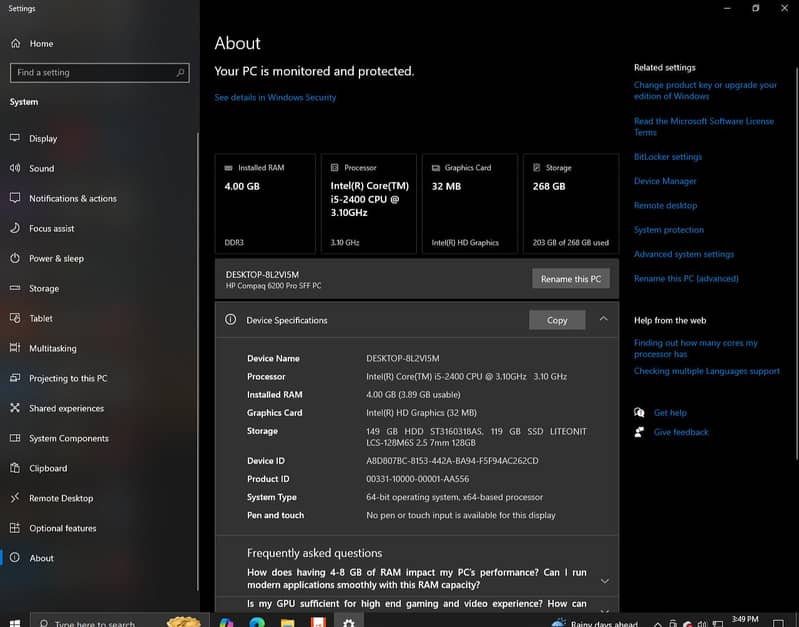Select Multitasking in the System menu
Image resolution: width=799 pixels, height=627 pixels.
tap(52, 349)
